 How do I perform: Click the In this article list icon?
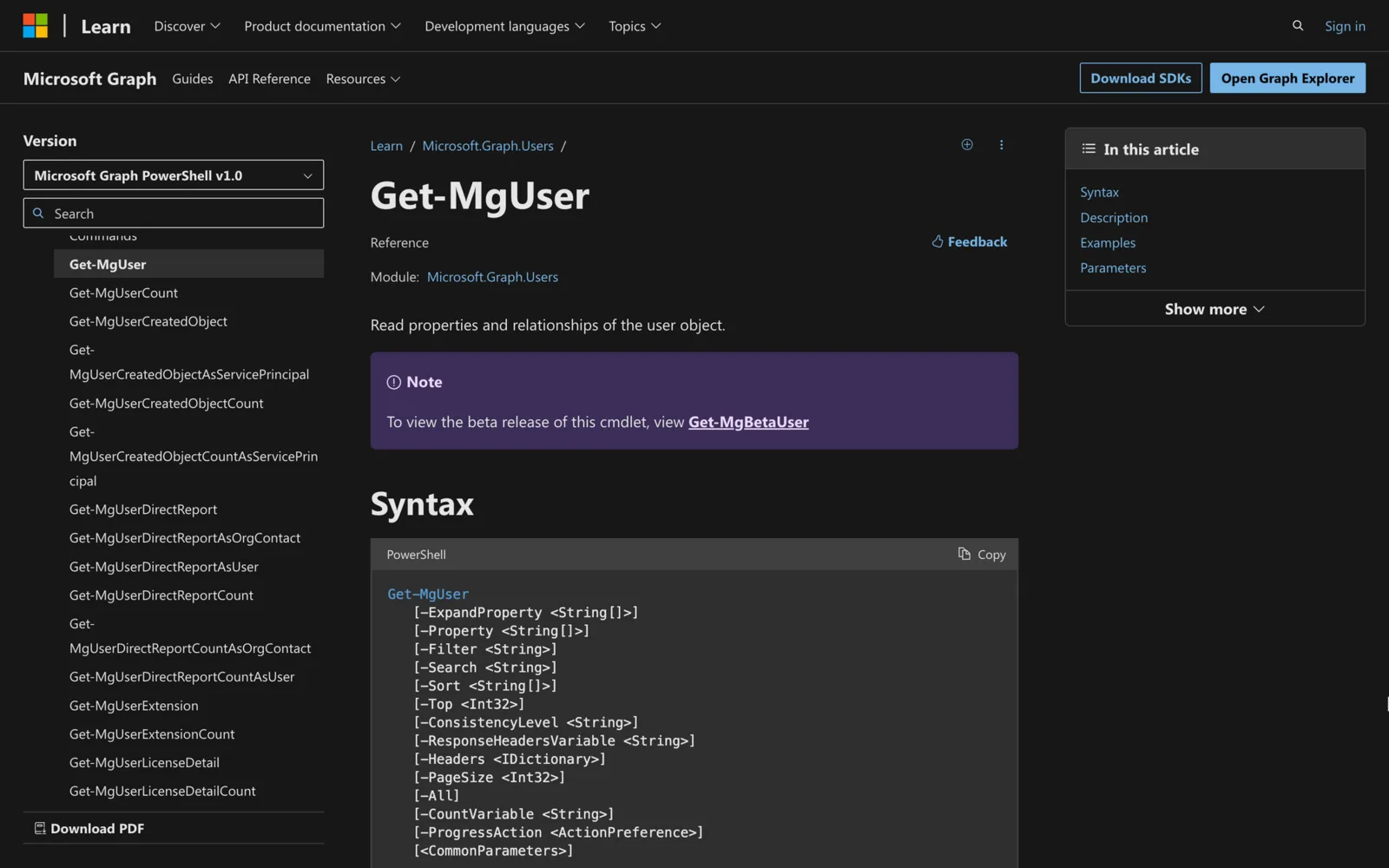(1089, 149)
